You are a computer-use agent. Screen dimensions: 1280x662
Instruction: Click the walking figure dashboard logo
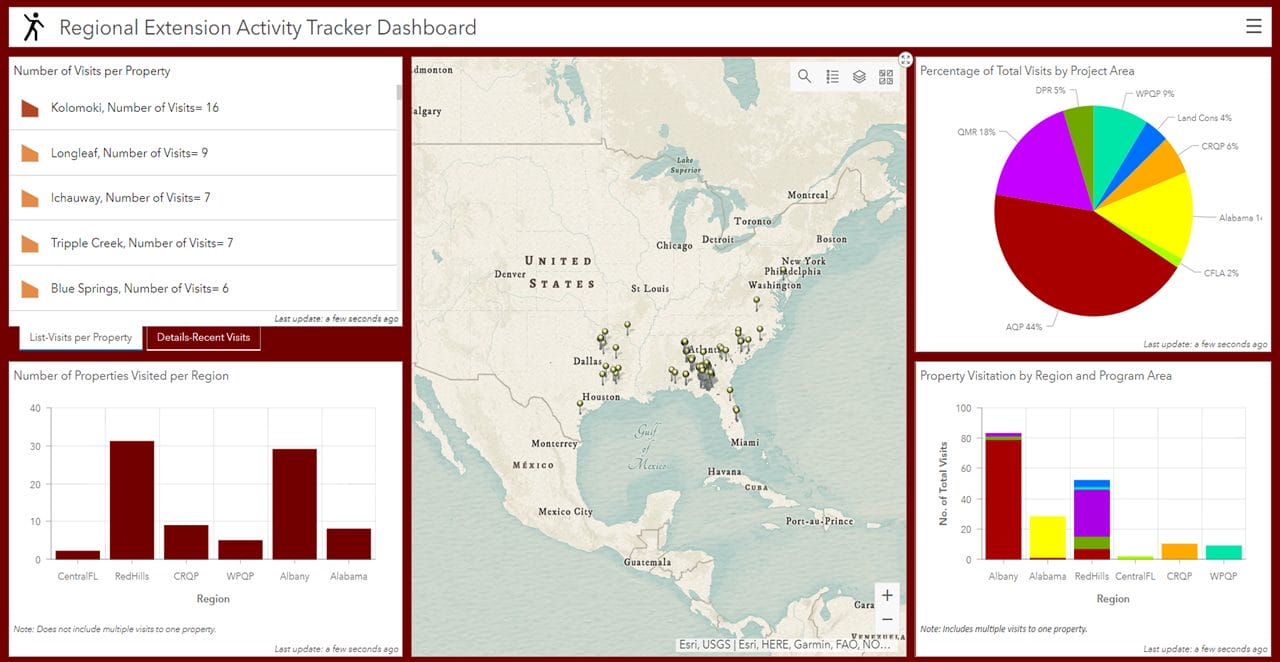pos(34,27)
